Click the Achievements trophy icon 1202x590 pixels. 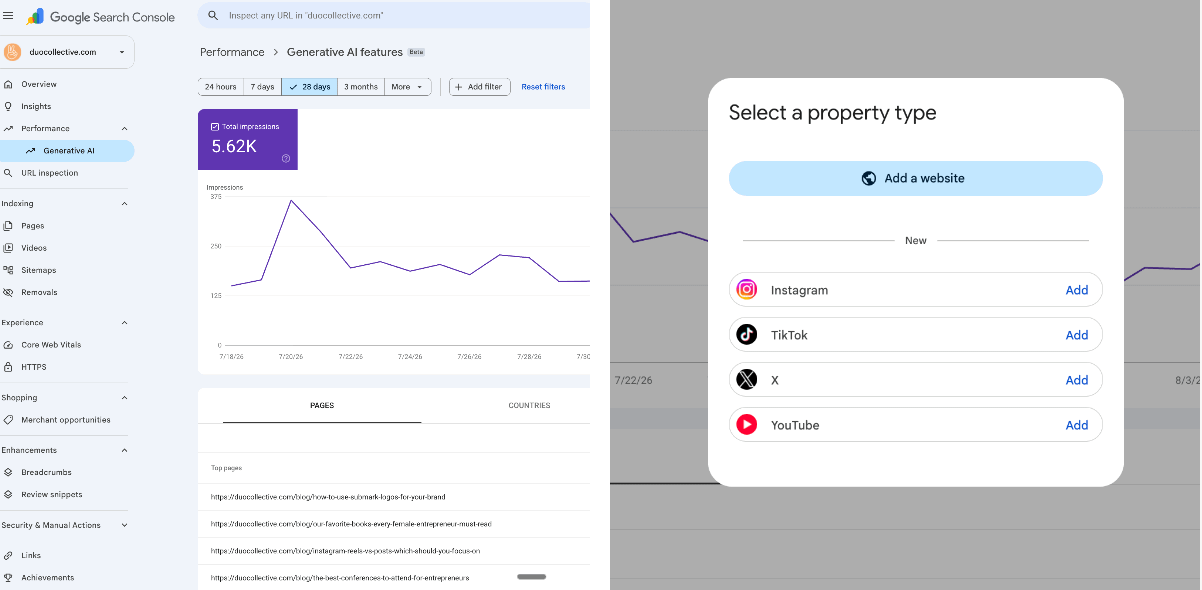8,577
